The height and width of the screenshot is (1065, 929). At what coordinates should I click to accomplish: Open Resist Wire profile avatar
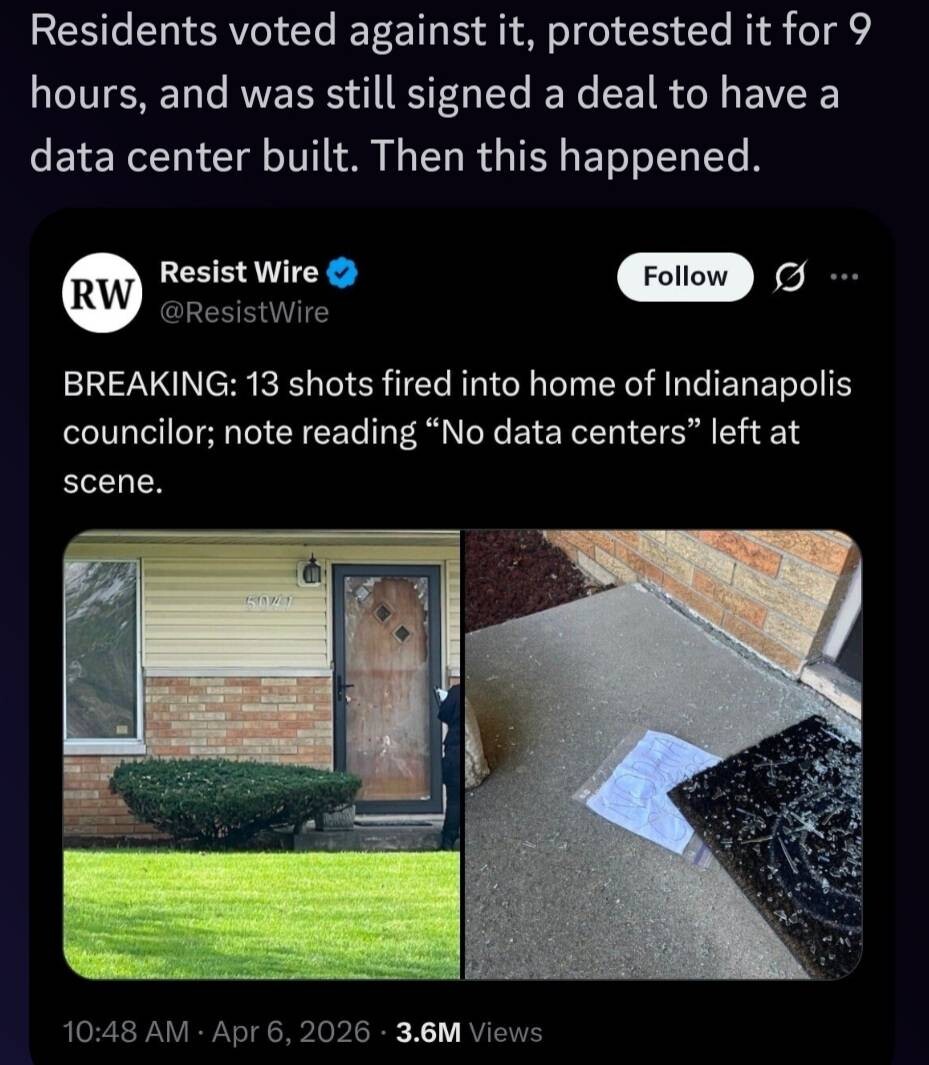coord(103,293)
